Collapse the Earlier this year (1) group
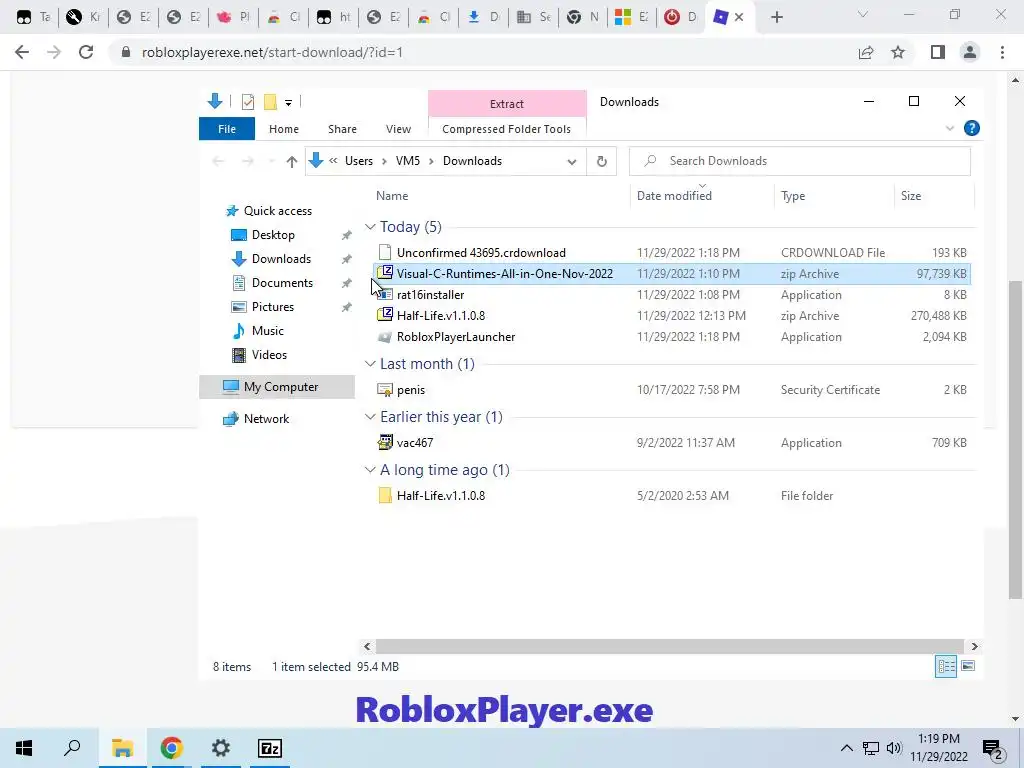This screenshot has height=768, width=1024. (x=370, y=417)
